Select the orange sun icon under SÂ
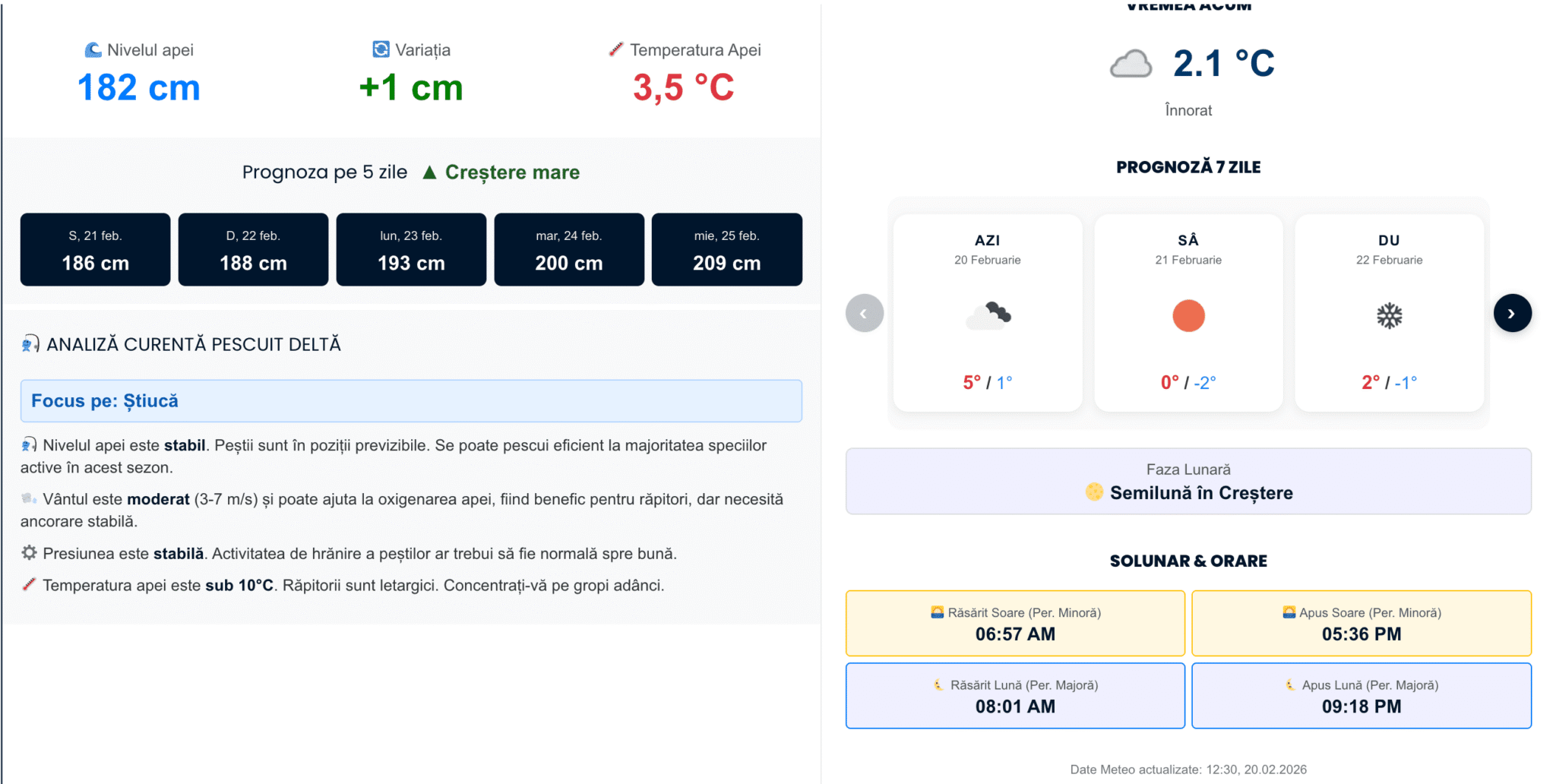 (1188, 315)
